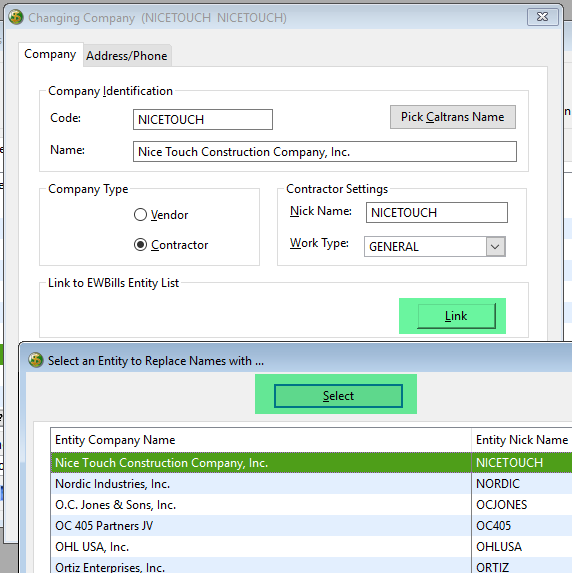Select the OC 405 Partners JV row
Viewport: 572px width, 573px height.
tap(311, 525)
